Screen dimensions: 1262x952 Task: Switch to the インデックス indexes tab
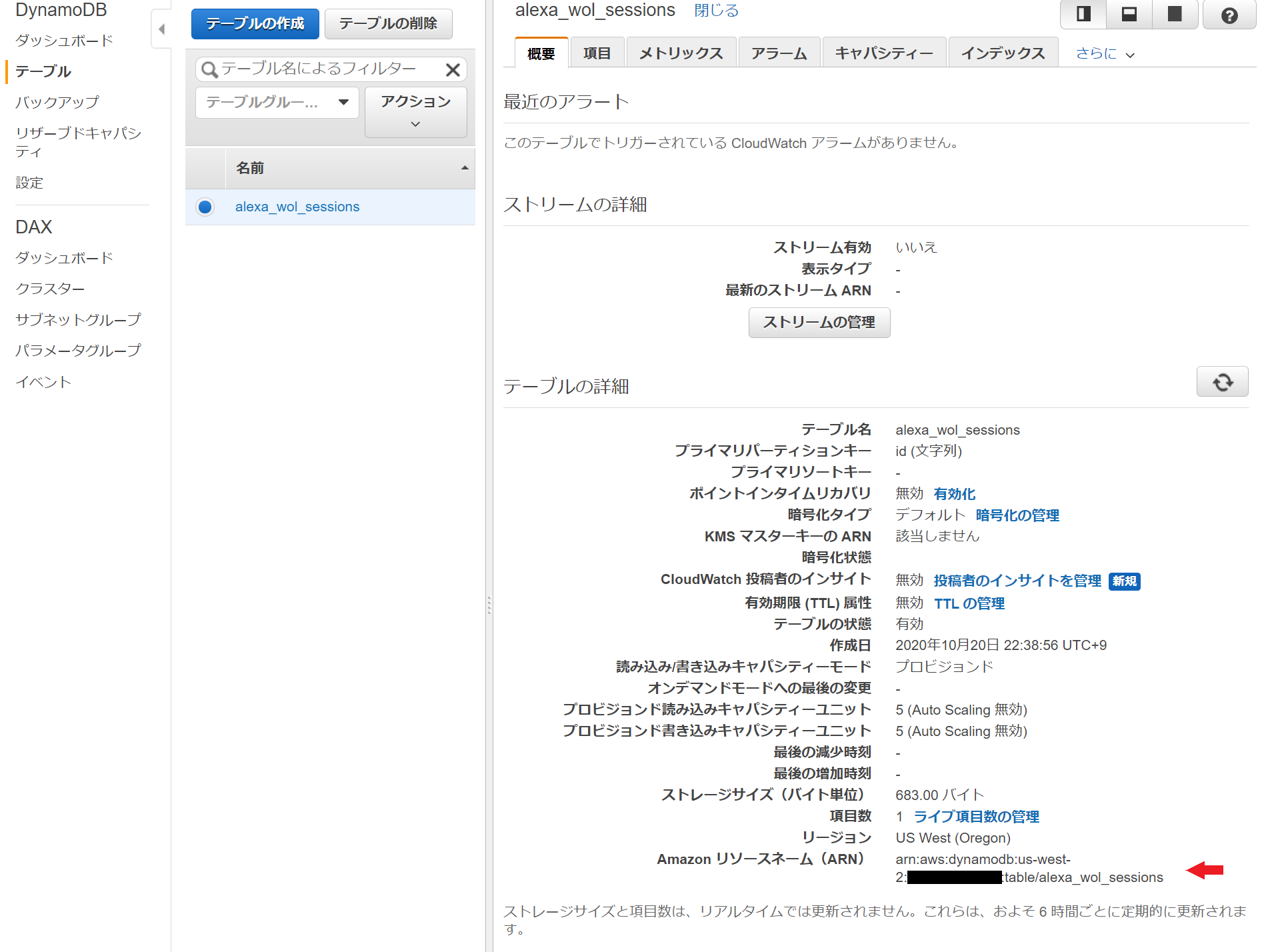tap(1003, 53)
